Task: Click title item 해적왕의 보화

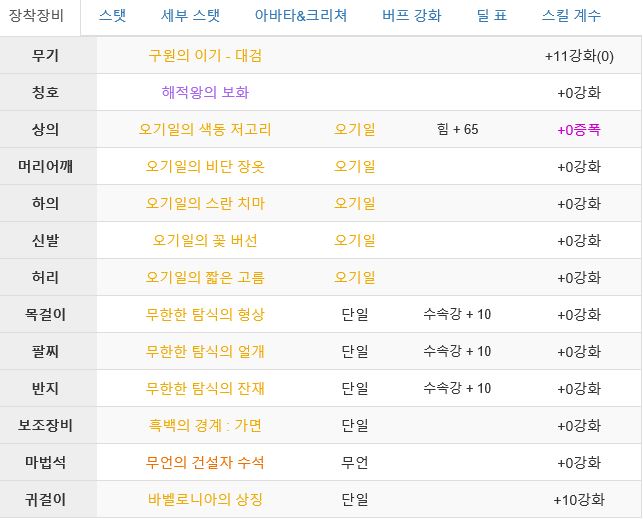Action: coord(205,92)
